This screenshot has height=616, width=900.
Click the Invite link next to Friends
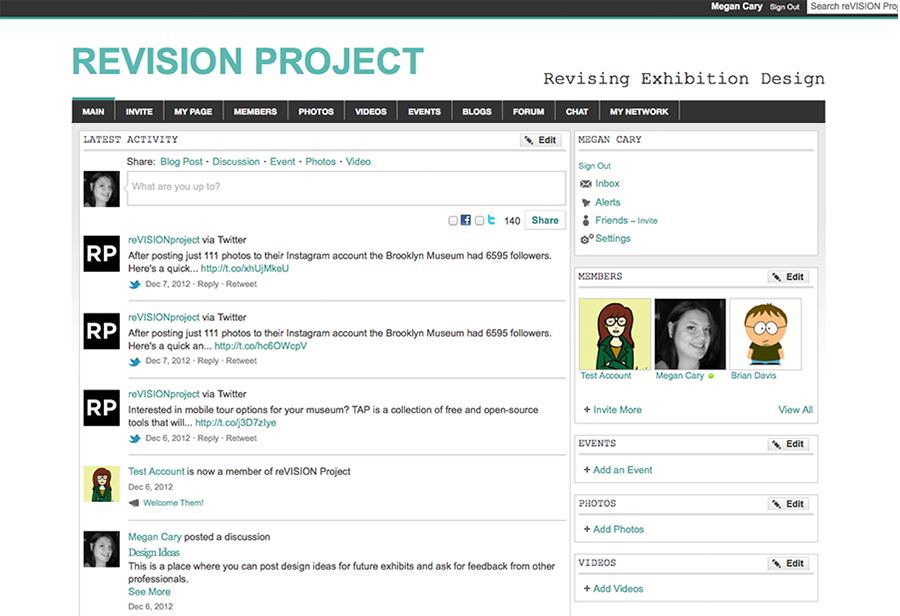pyautogui.click(x=647, y=221)
